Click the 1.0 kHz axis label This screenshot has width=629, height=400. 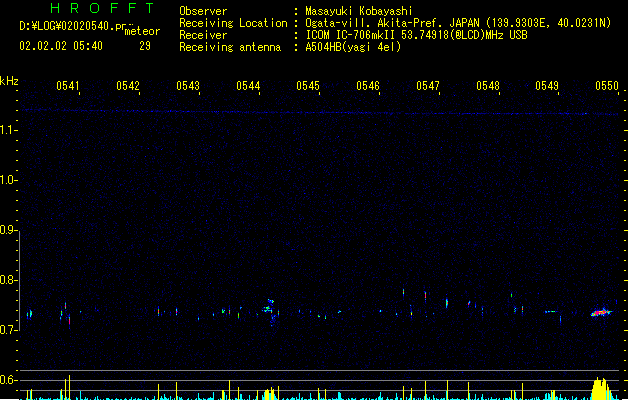8,180
